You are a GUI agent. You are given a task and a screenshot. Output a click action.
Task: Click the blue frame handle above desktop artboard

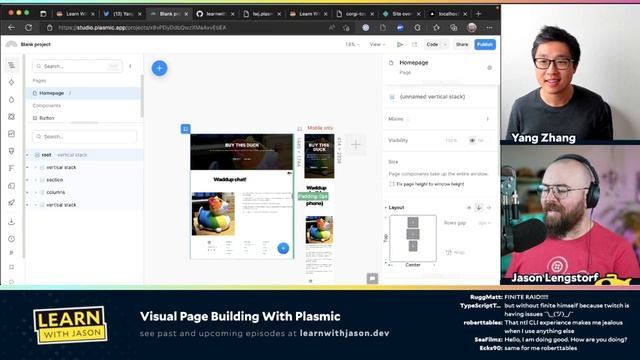pos(185,129)
